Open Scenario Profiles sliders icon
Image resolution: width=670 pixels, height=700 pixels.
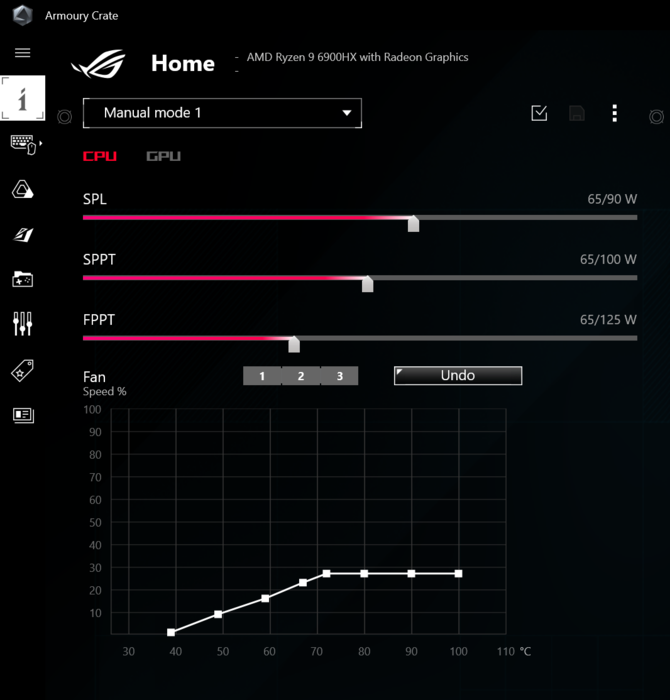tap(23, 324)
